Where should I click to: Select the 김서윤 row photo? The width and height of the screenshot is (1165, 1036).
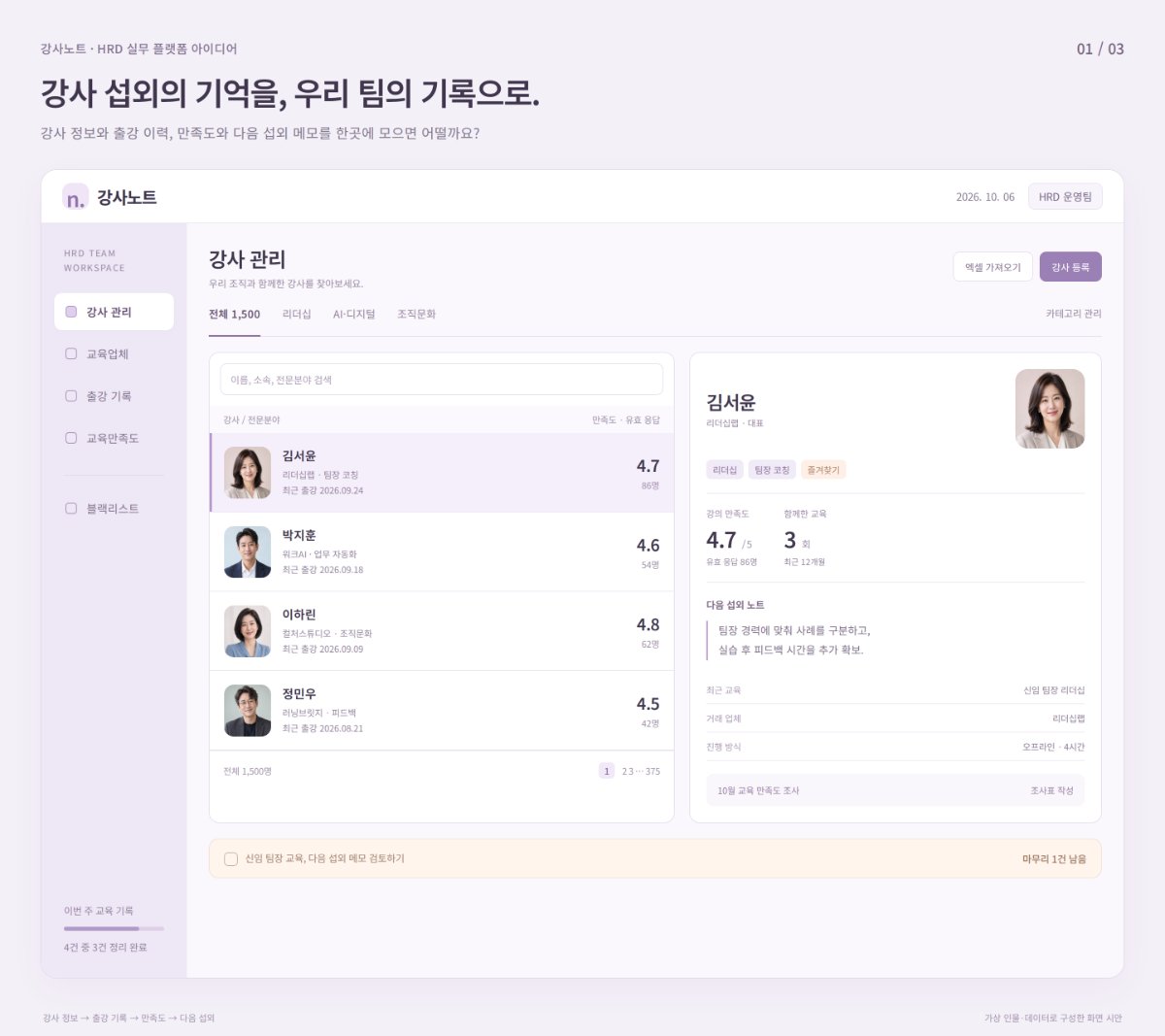(248, 473)
